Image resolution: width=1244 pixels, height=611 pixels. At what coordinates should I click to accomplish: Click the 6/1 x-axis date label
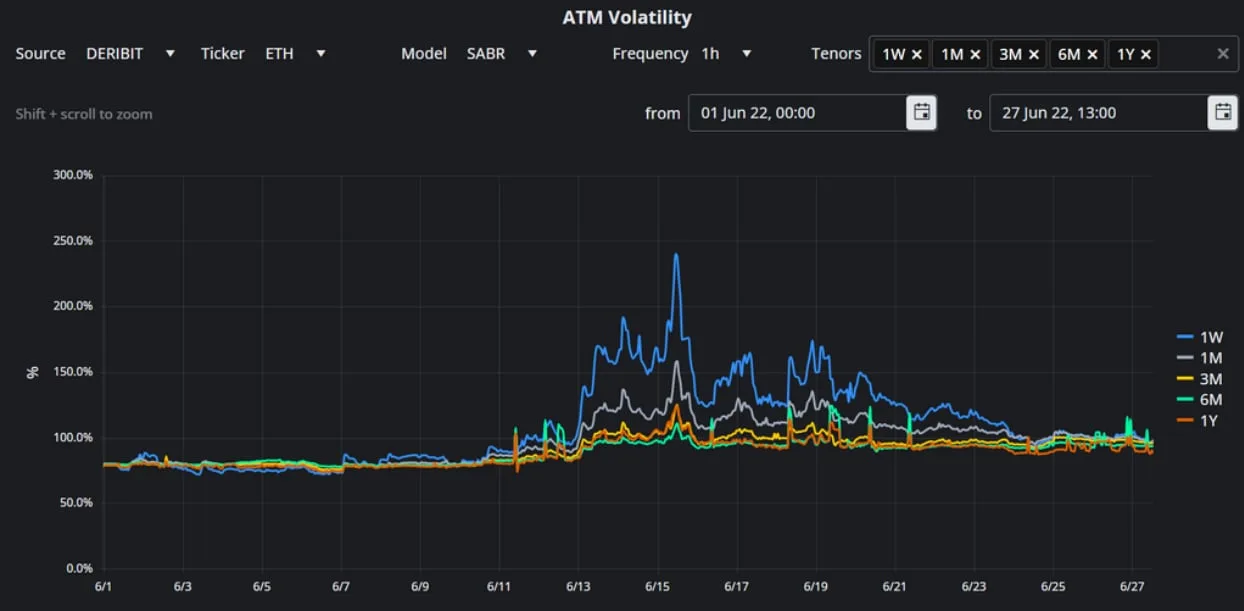click(x=104, y=588)
